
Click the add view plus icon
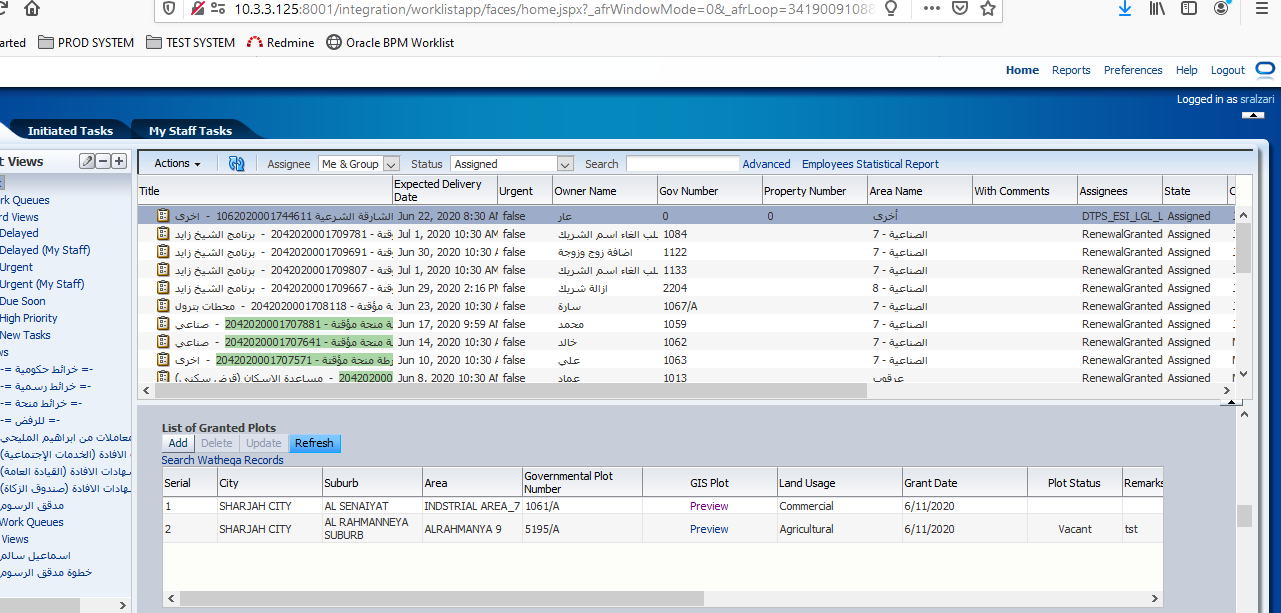119,161
